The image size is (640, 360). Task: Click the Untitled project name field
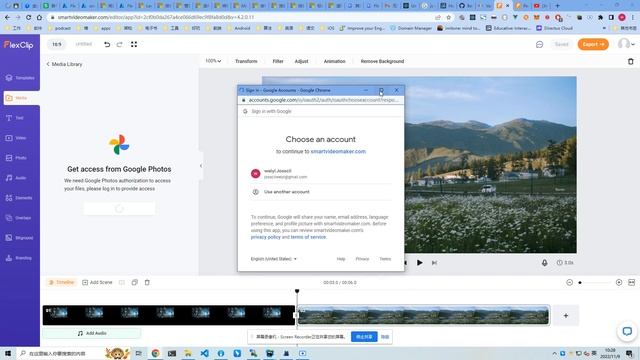(84, 44)
